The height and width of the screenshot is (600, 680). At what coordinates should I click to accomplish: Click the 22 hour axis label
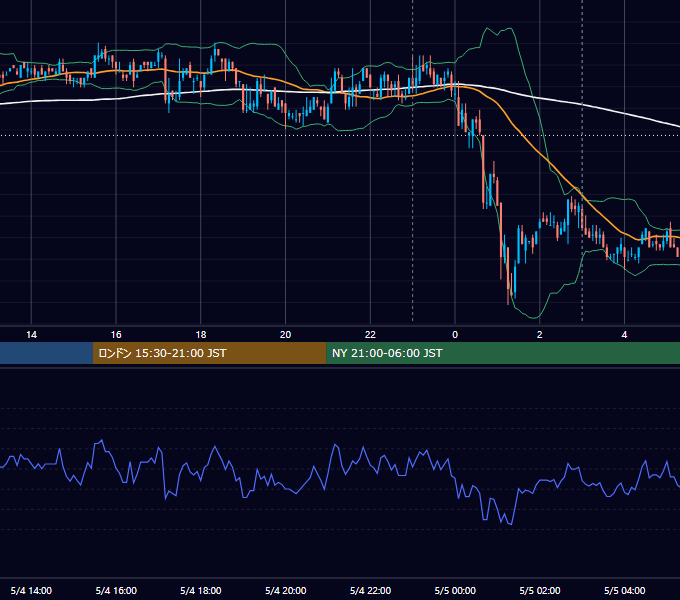coord(370,335)
